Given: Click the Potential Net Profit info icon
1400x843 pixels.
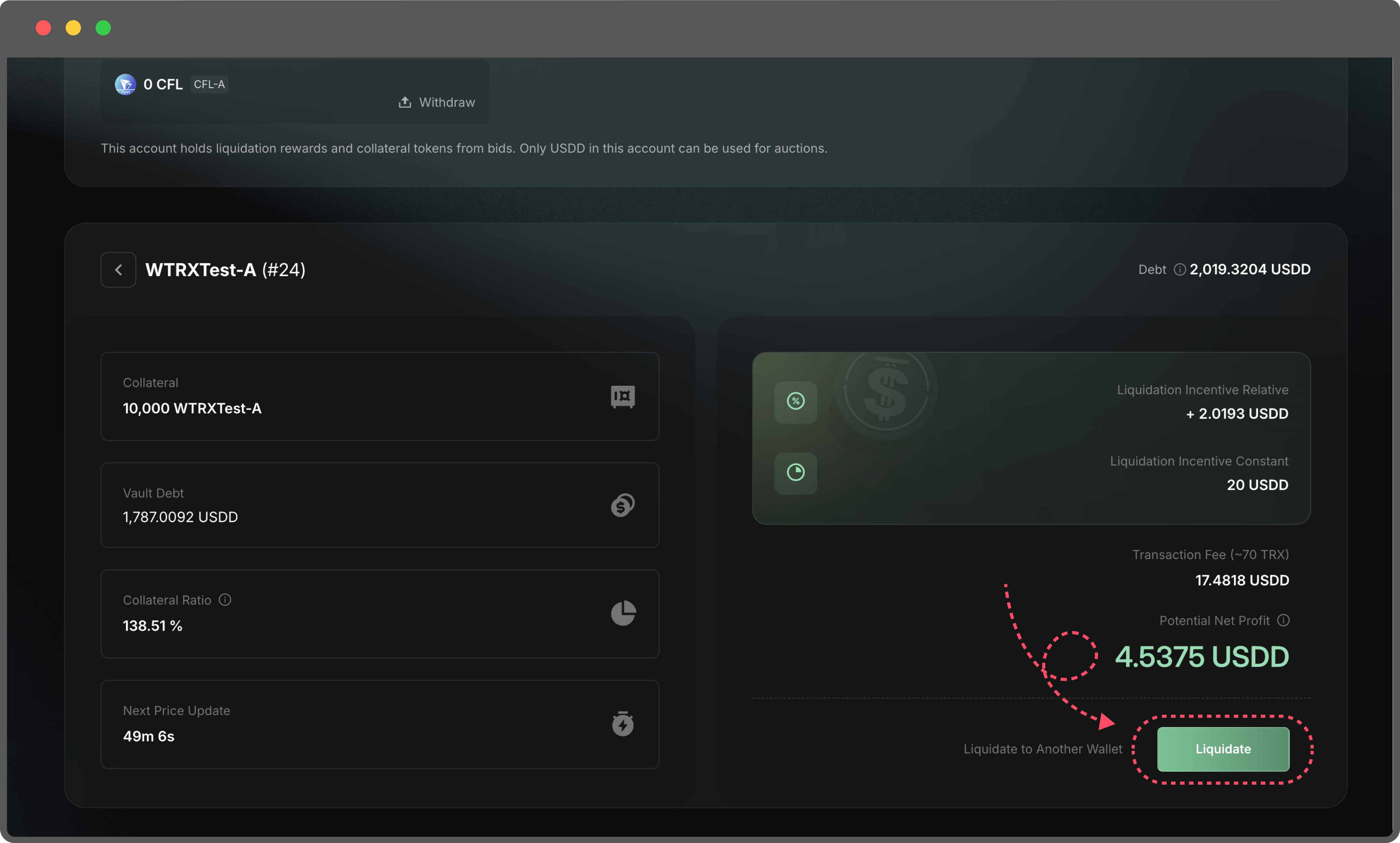Looking at the screenshot, I should (x=1283, y=620).
